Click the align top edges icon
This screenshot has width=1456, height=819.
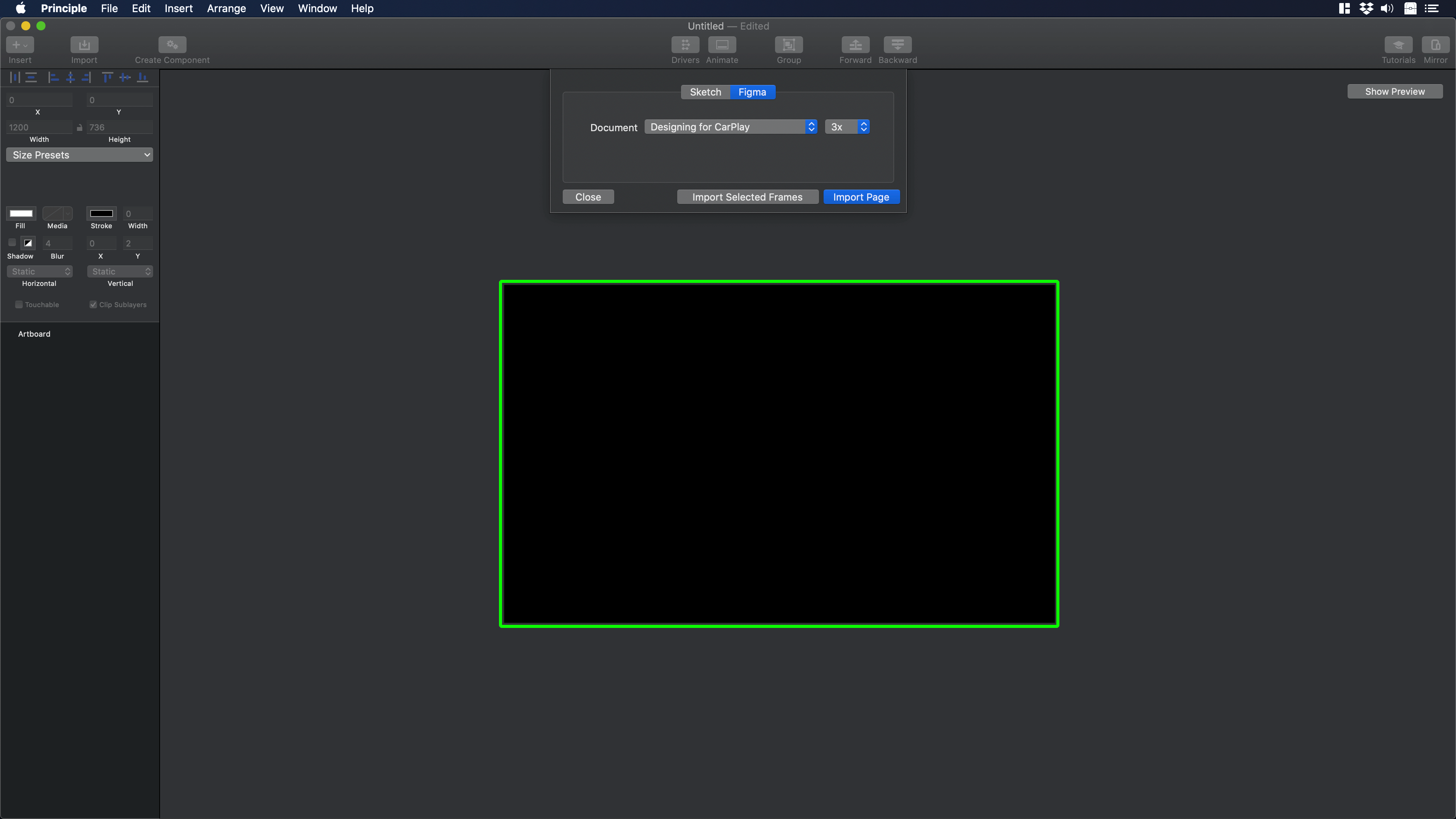click(x=107, y=77)
